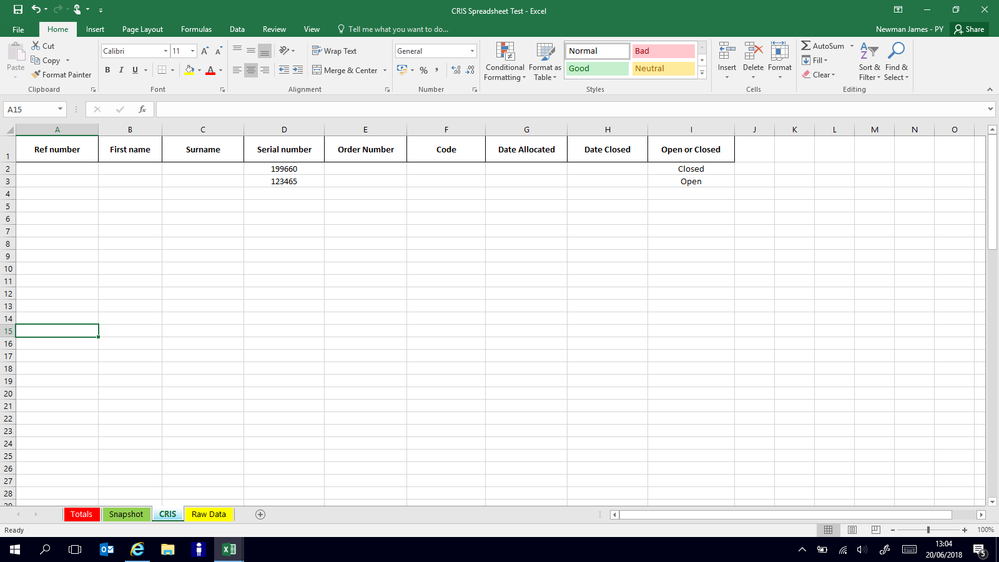This screenshot has width=999, height=562.
Task: Click the Clear button
Action: (819, 75)
